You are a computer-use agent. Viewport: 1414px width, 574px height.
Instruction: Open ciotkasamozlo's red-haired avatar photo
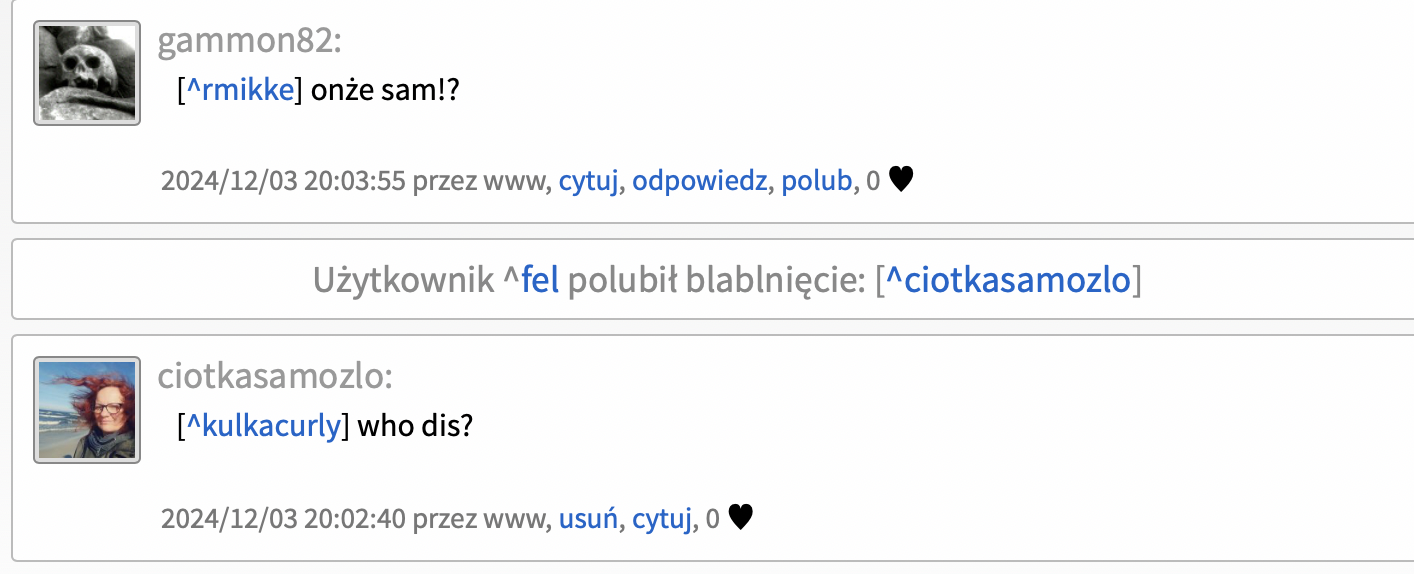point(87,410)
